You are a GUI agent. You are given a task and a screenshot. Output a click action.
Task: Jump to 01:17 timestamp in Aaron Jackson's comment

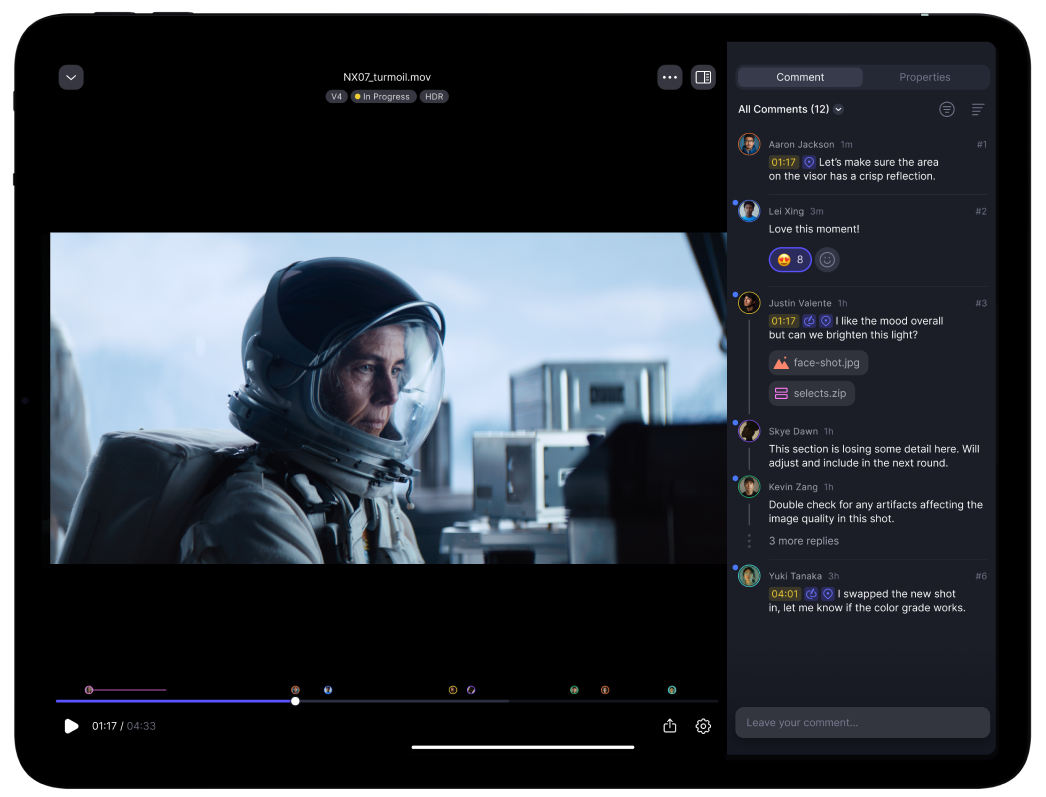(x=783, y=162)
